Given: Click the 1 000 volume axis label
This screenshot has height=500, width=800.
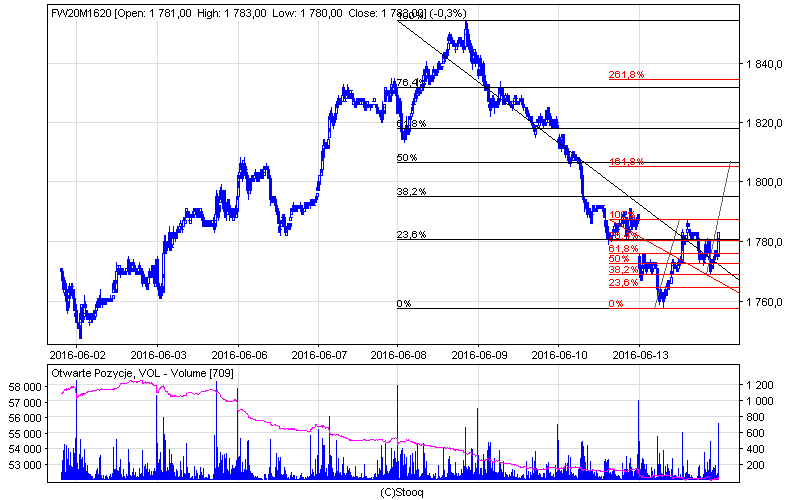Looking at the screenshot, I should [x=760, y=402].
